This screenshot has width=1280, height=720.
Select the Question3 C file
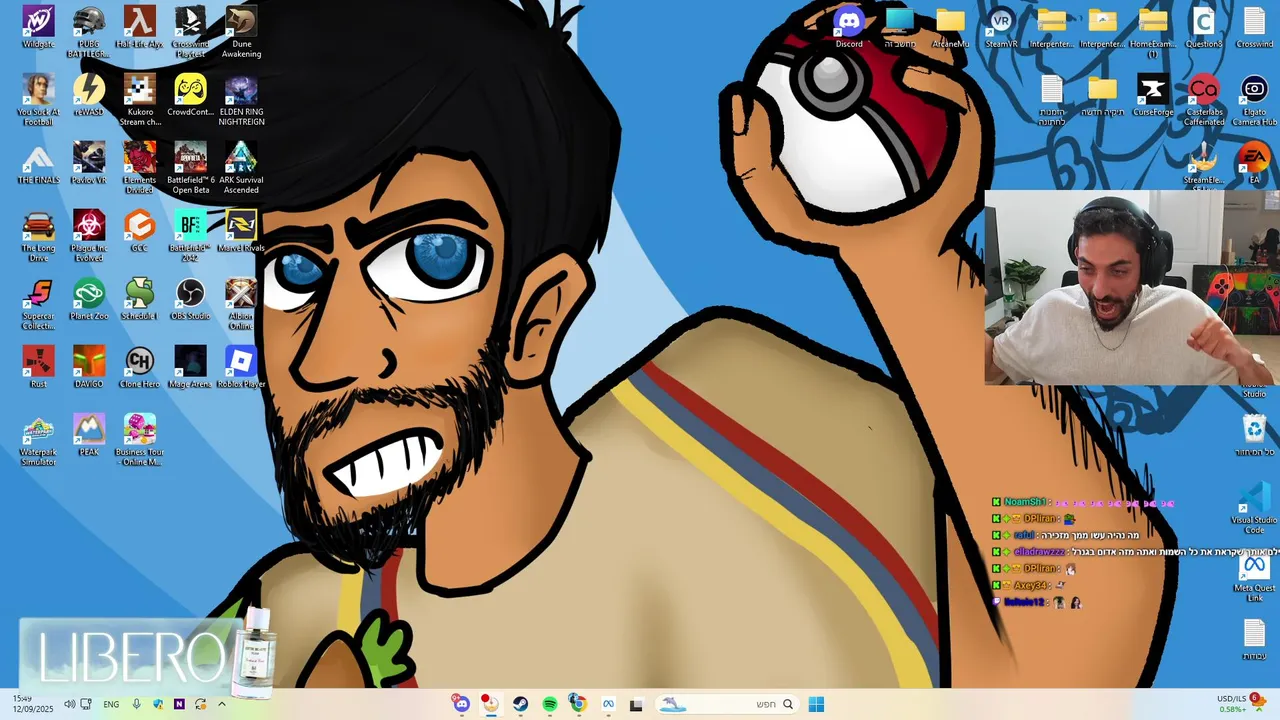pyautogui.click(x=1204, y=27)
